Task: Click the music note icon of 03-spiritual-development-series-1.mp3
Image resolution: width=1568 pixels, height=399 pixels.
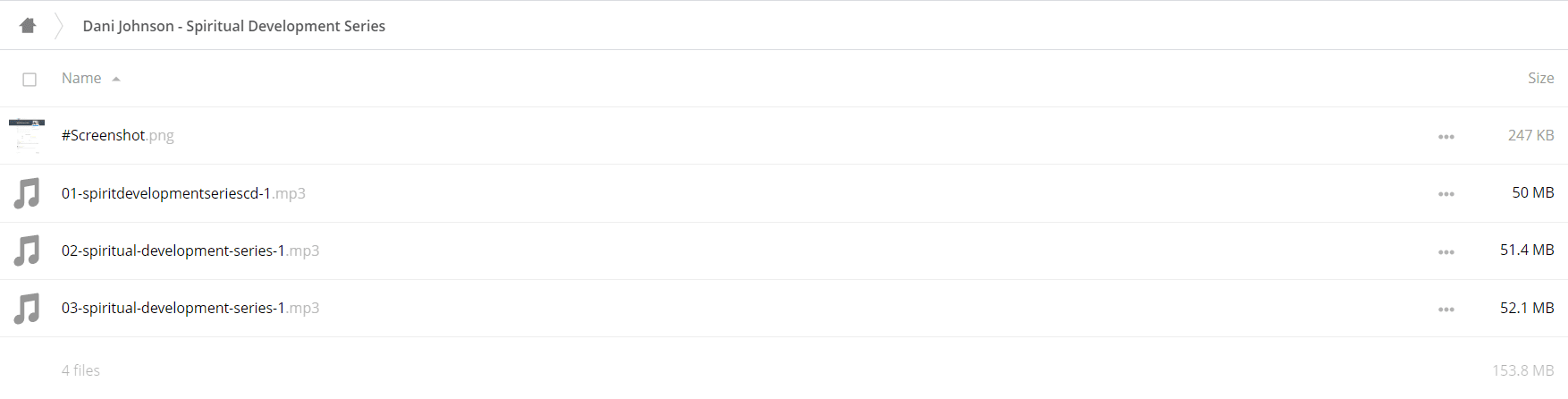Action: point(27,308)
